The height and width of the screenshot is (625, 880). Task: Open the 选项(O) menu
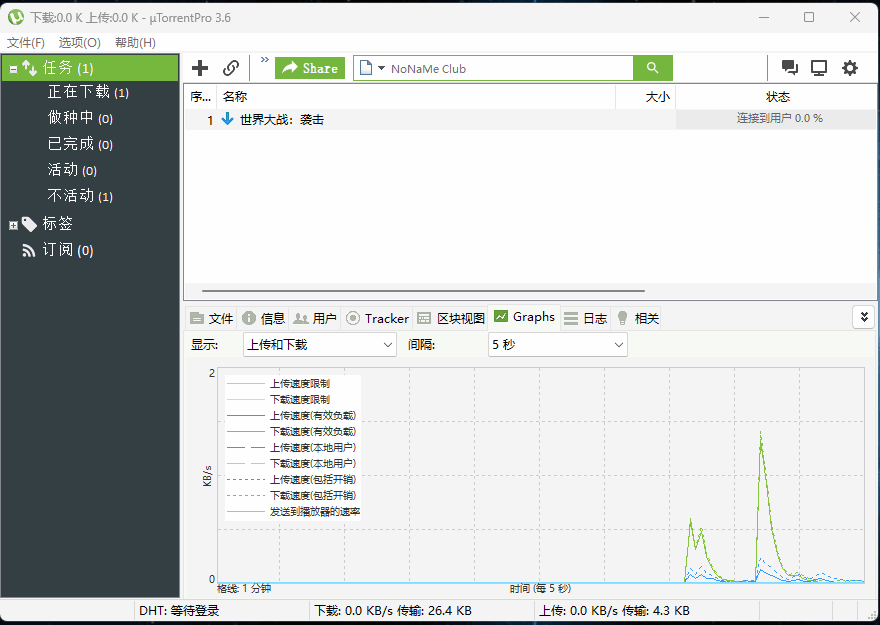tap(79, 43)
